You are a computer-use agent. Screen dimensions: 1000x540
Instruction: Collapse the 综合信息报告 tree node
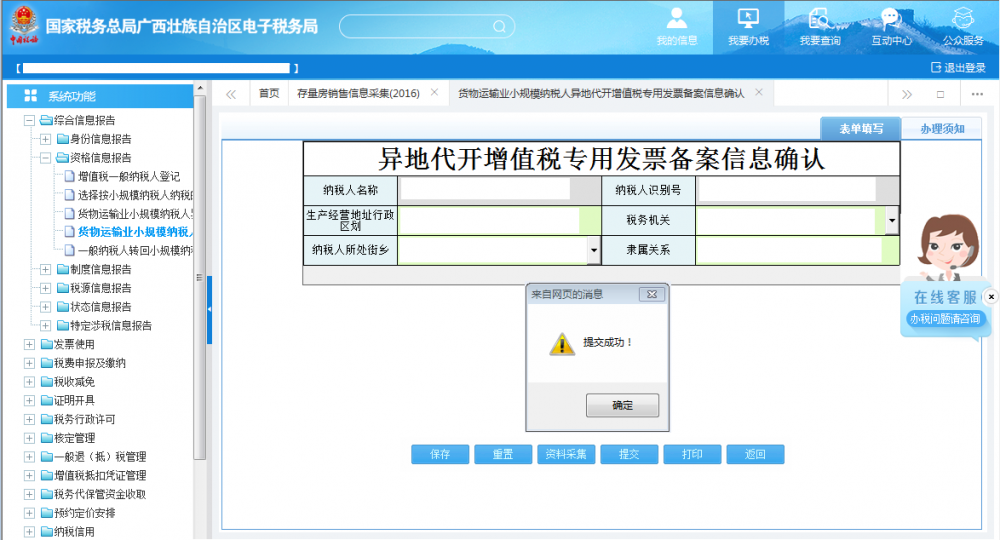coord(29,120)
